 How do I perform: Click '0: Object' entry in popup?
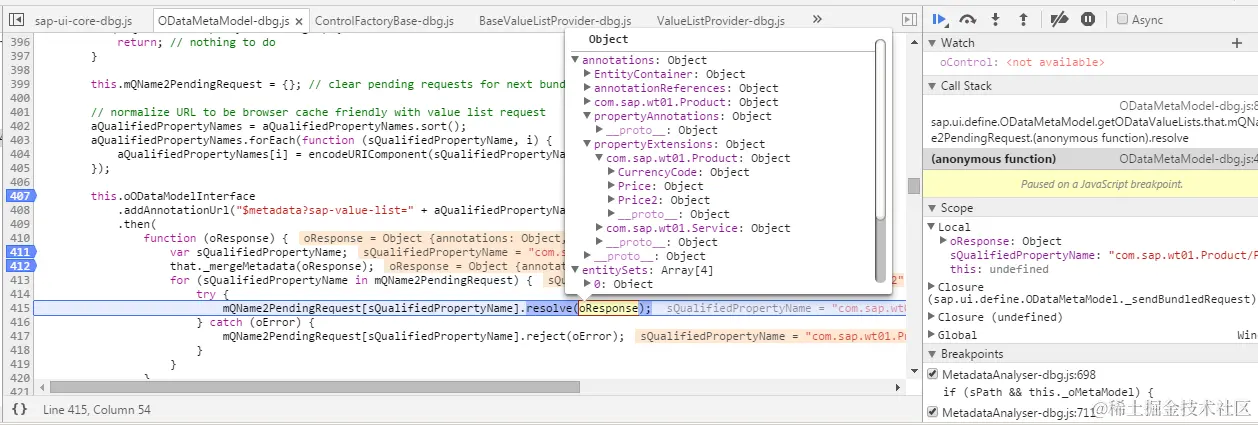pyautogui.click(x=623, y=284)
